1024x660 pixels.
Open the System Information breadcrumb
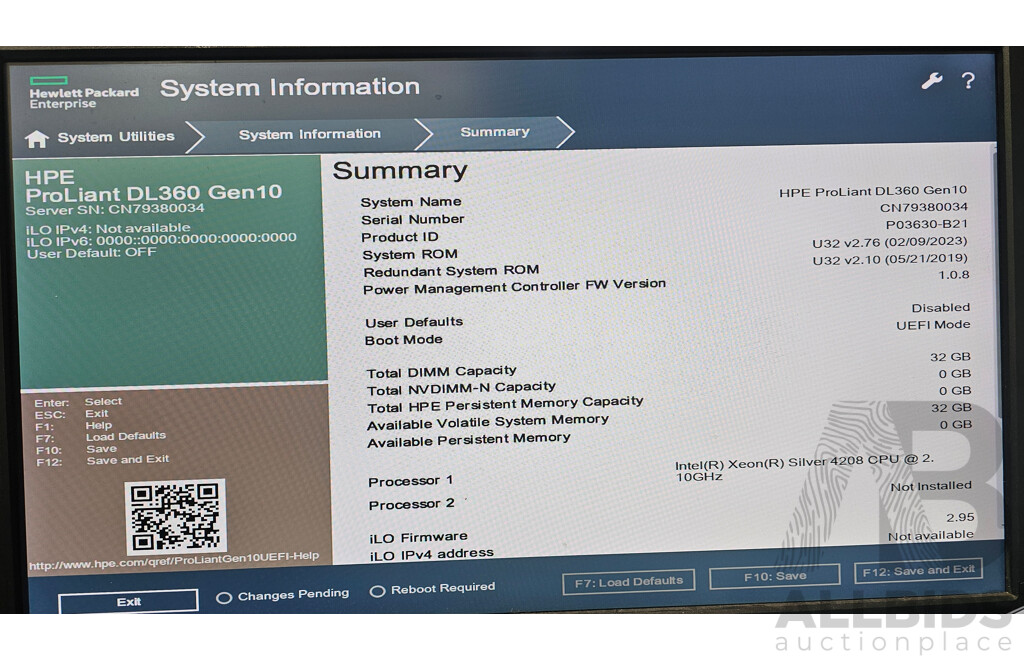point(310,134)
